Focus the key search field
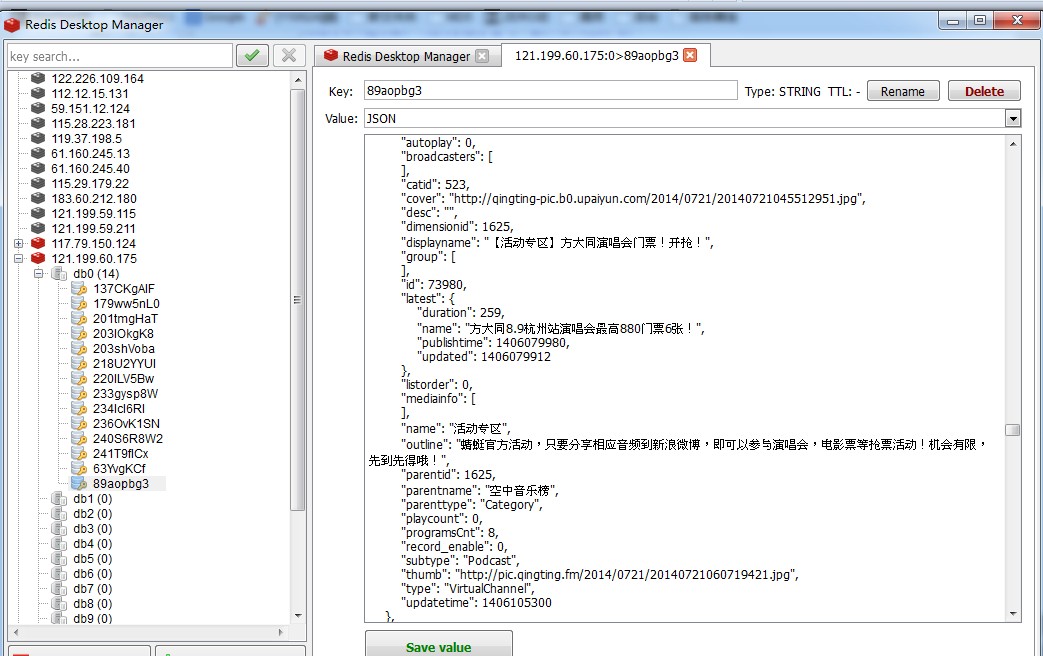 [x=120, y=56]
